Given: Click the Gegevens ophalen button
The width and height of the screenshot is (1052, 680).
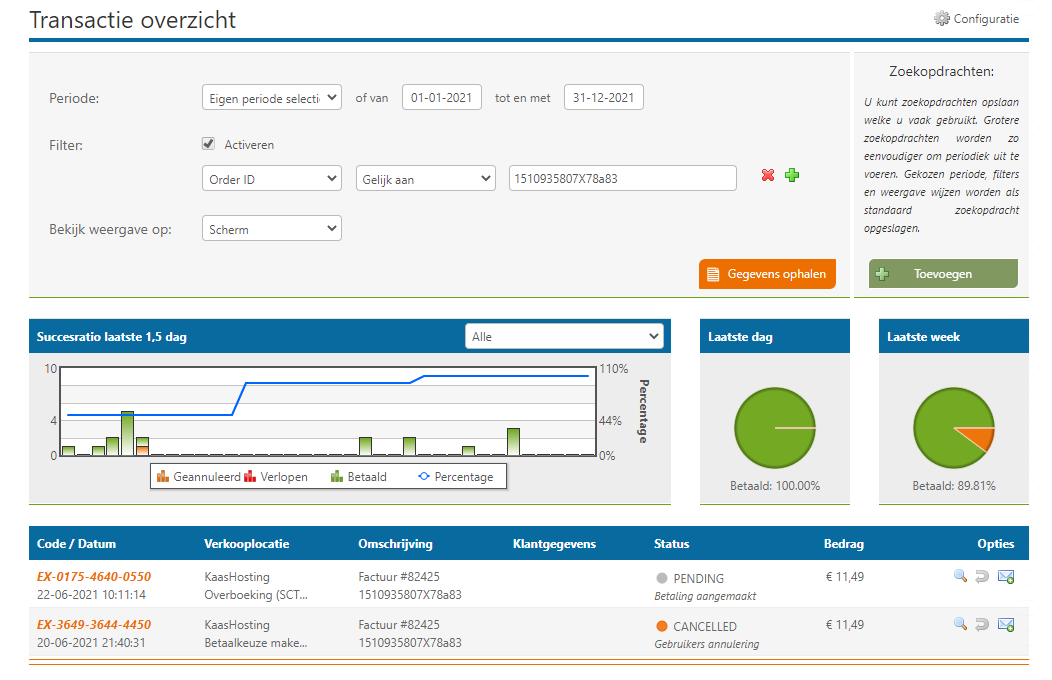Looking at the screenshot, I should click(767, 274).
